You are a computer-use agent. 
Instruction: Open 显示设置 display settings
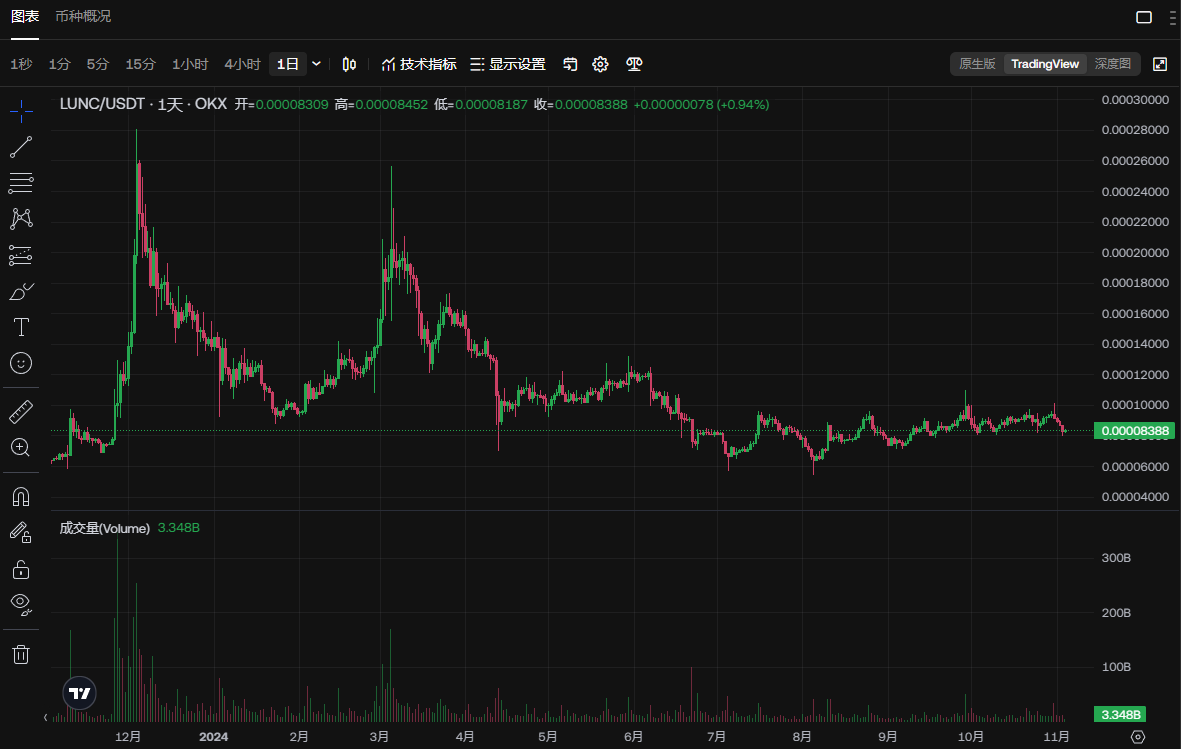(508, 64)
